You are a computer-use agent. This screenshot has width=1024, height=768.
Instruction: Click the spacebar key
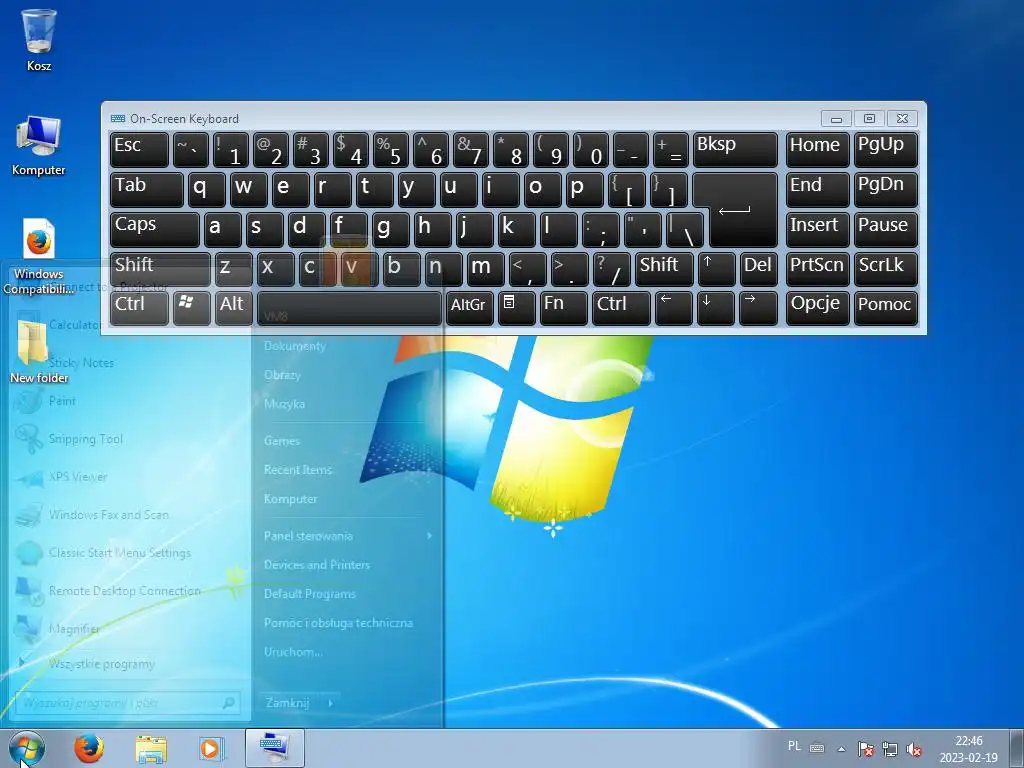tap(349, 308)
